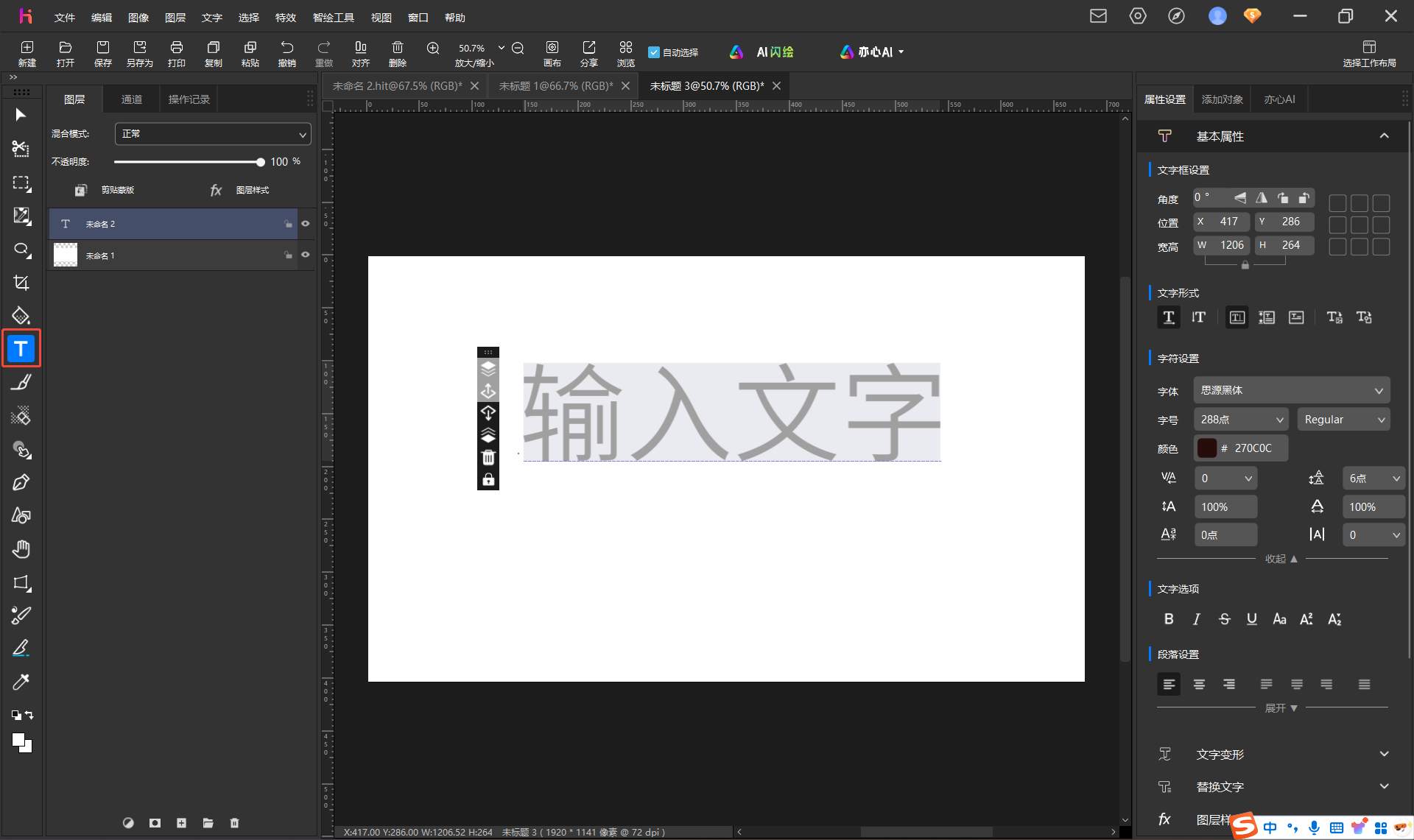Screen dimensions: 1414x840
Task: Open the 亦心AI button menu
Action: click(871, 52)
